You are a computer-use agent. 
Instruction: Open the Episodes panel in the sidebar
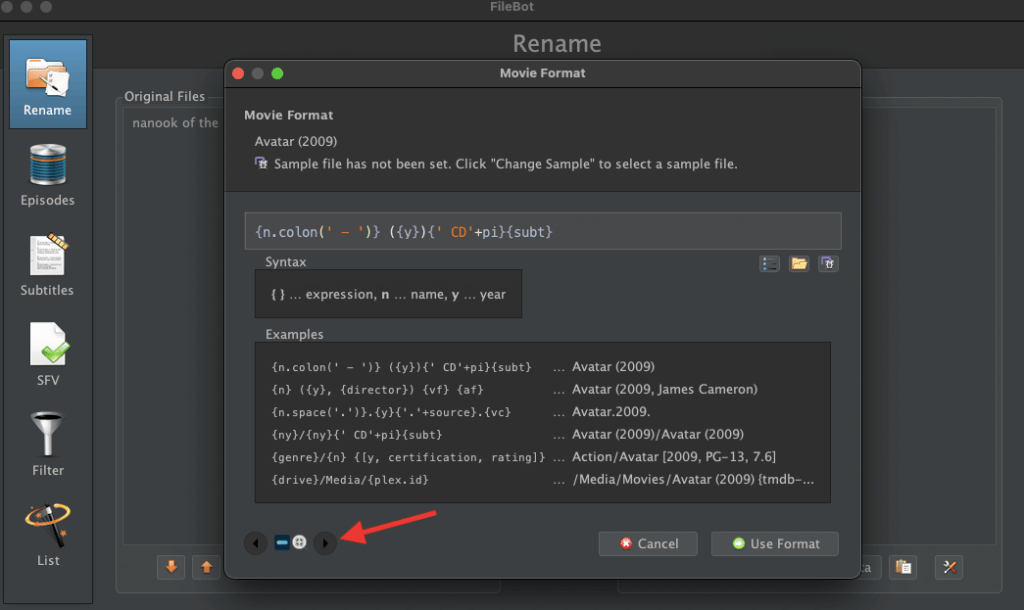tap(48, 175)
